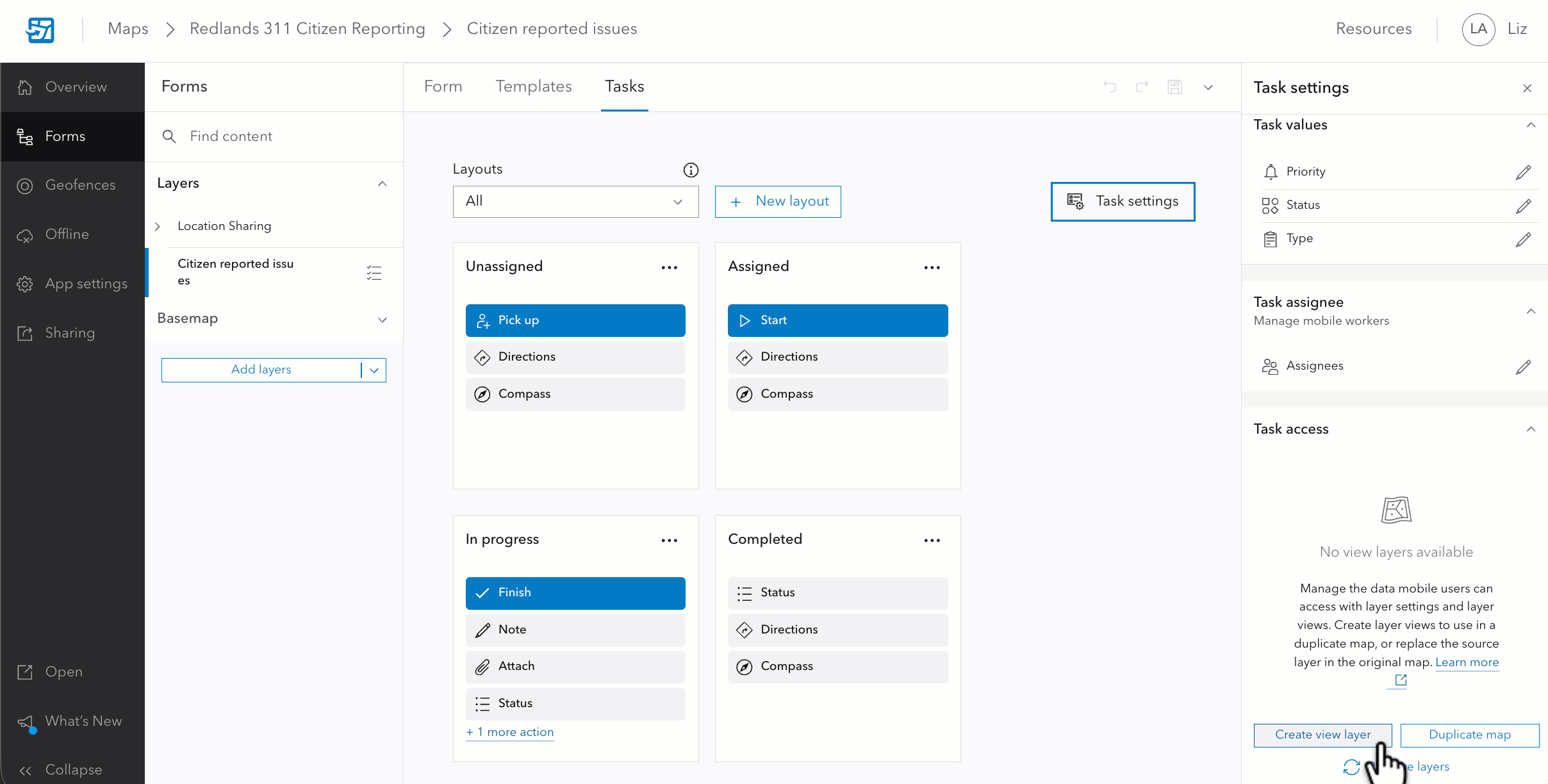The image size is (1548, 784).
Task: Click the Create view layer button
Action: click(1322, 735)
